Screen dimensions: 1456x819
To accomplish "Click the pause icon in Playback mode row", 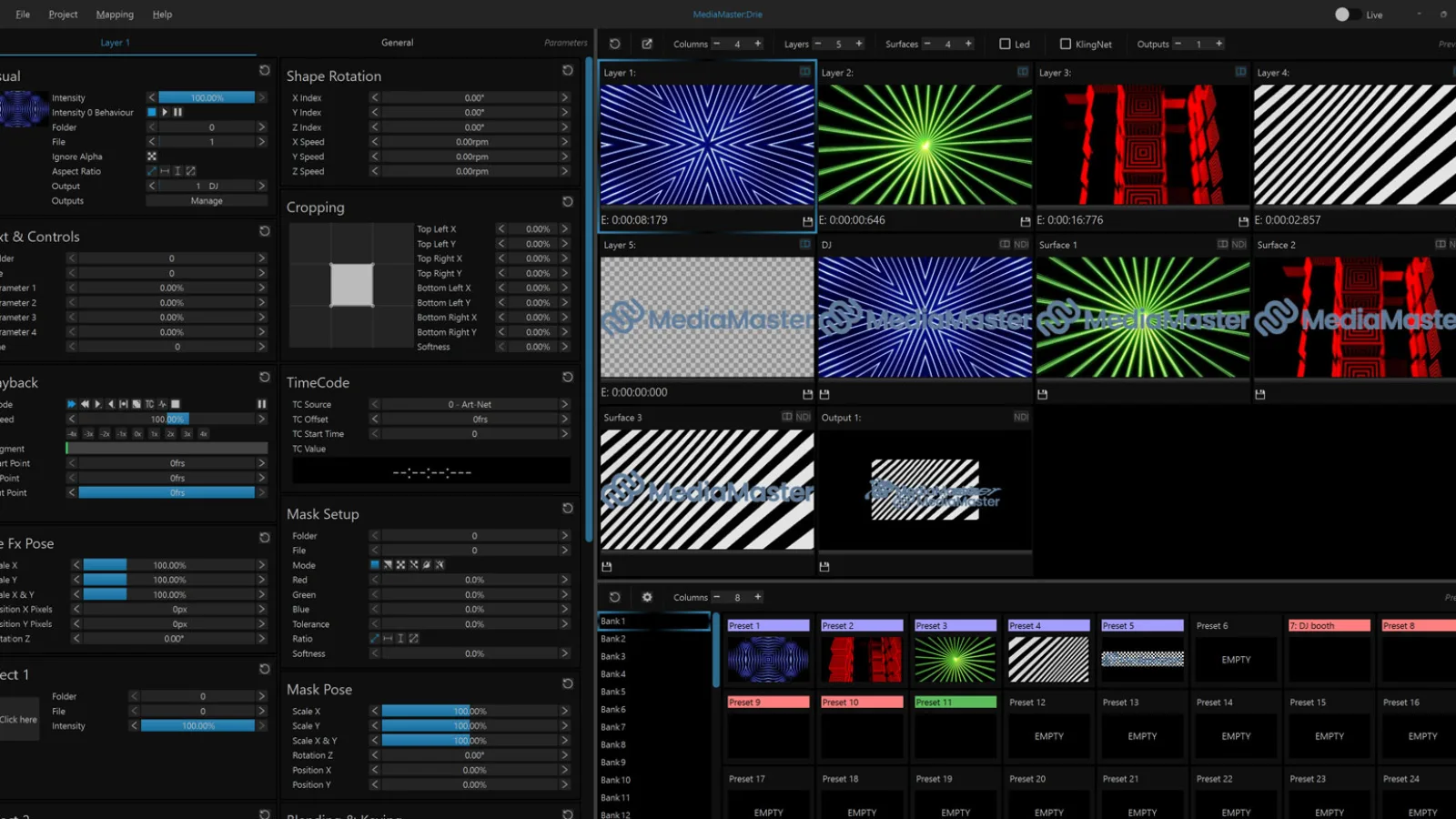I will tap(262, 404).
